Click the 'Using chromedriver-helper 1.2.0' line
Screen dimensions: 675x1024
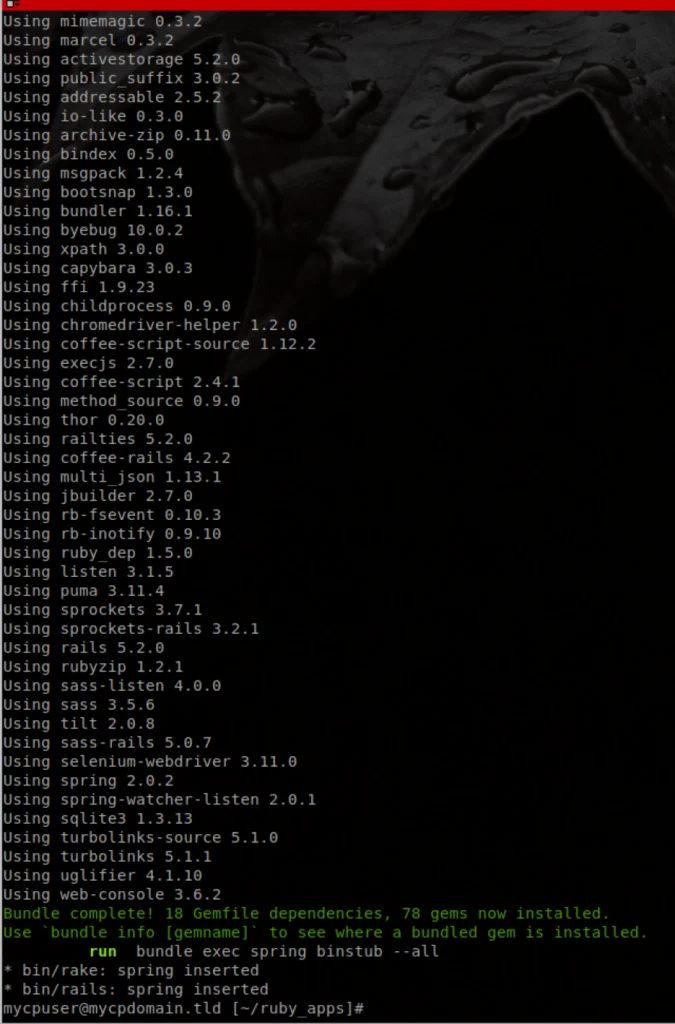[x=149, y=325]
